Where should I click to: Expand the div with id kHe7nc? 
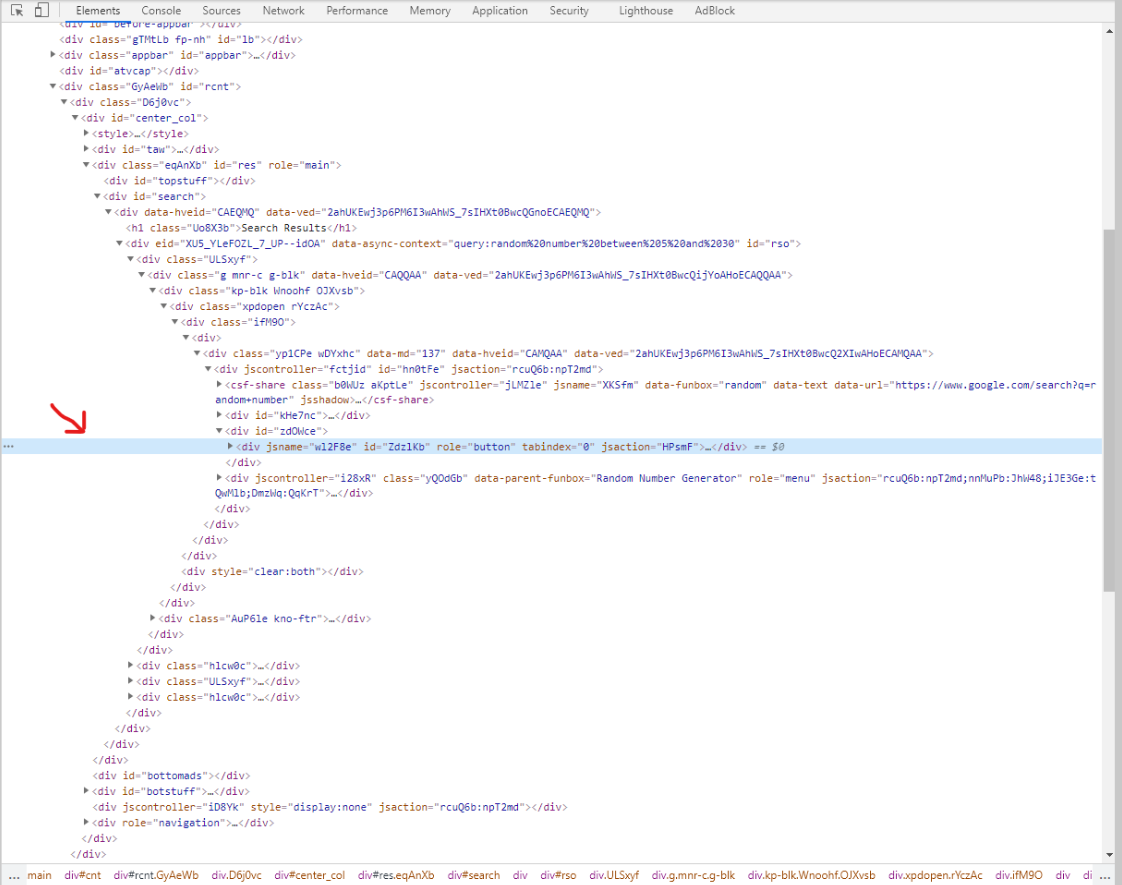tap(219, 415)
